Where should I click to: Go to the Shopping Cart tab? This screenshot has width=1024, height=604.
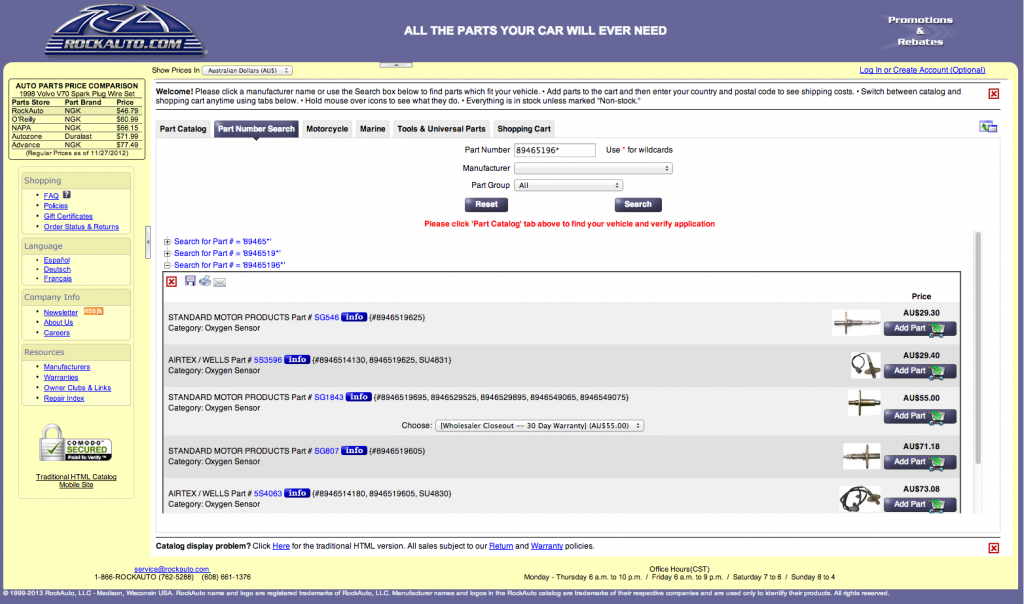coord(524,129)
